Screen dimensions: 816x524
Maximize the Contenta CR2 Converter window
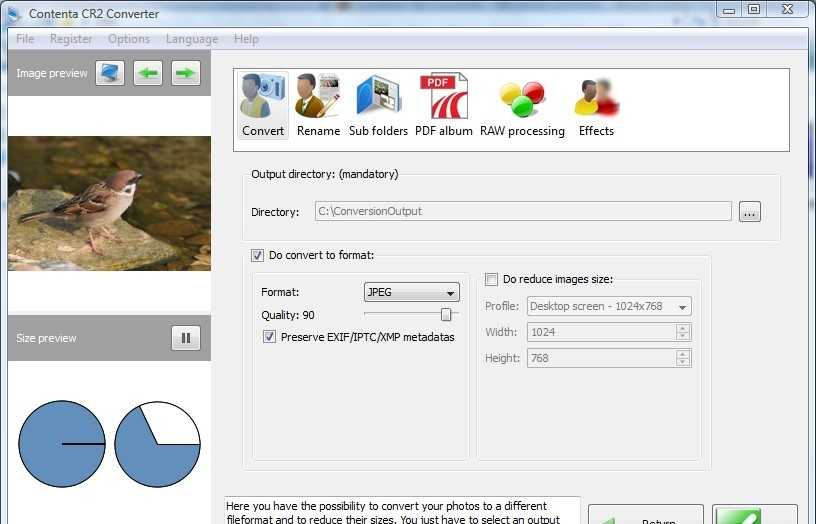point(754,9)
